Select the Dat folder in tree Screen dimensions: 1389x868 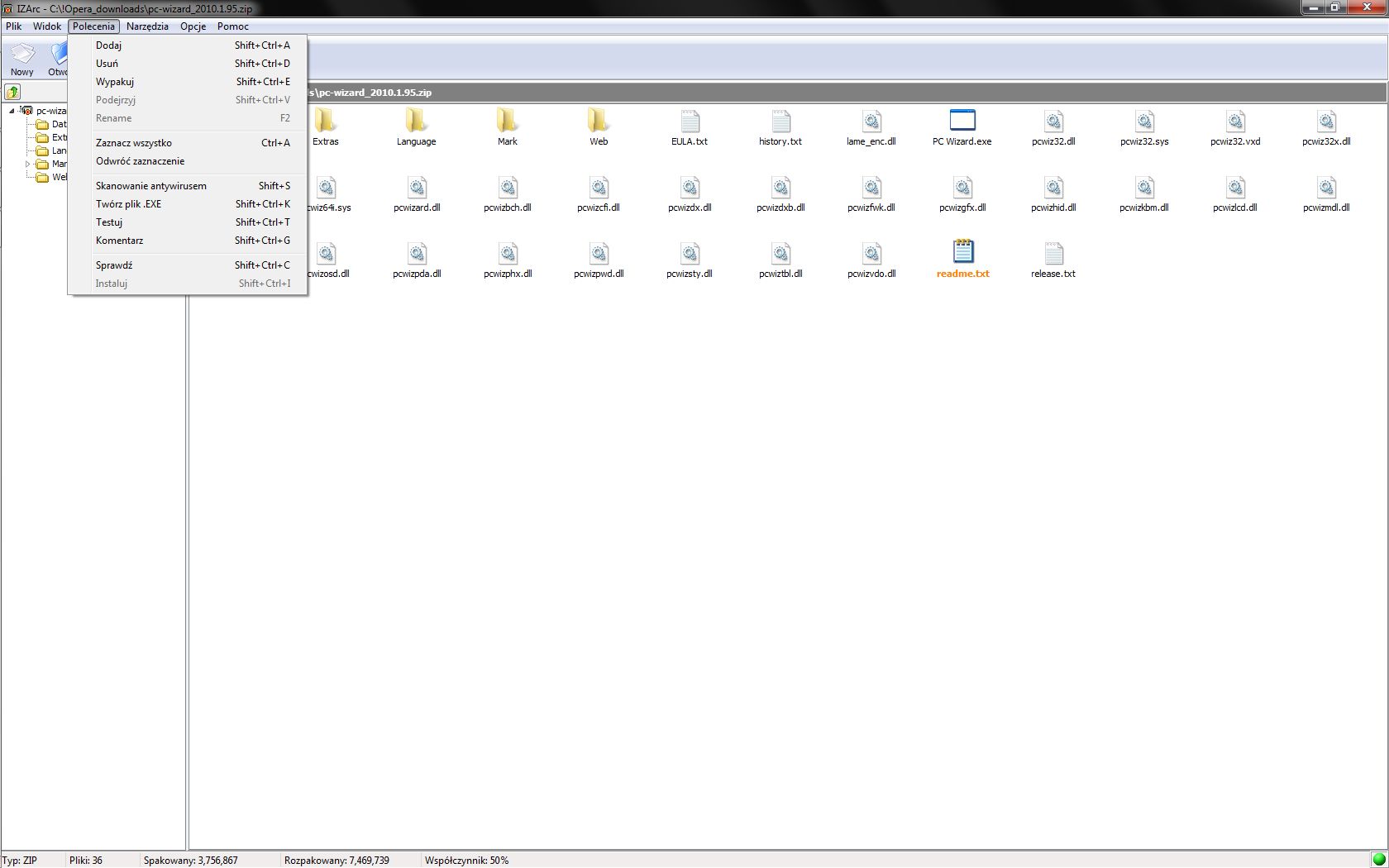pos(51,124)
